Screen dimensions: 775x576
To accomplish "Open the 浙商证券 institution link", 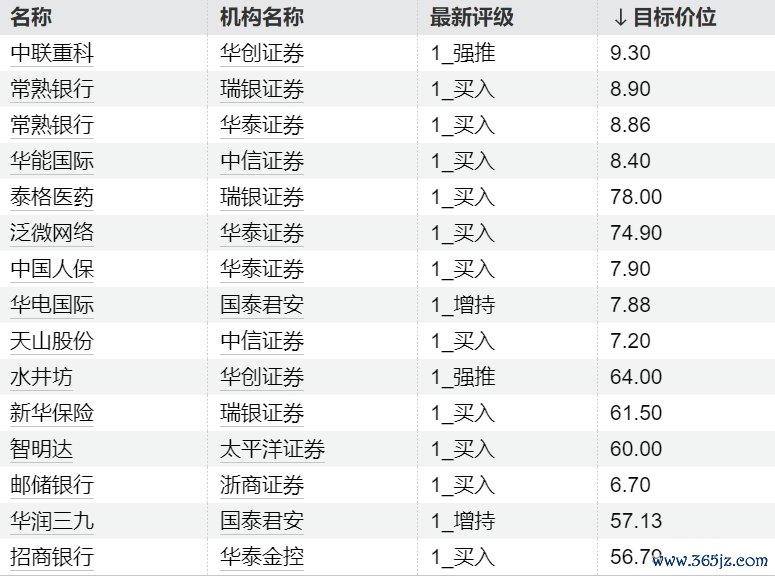I will [261, 485].
